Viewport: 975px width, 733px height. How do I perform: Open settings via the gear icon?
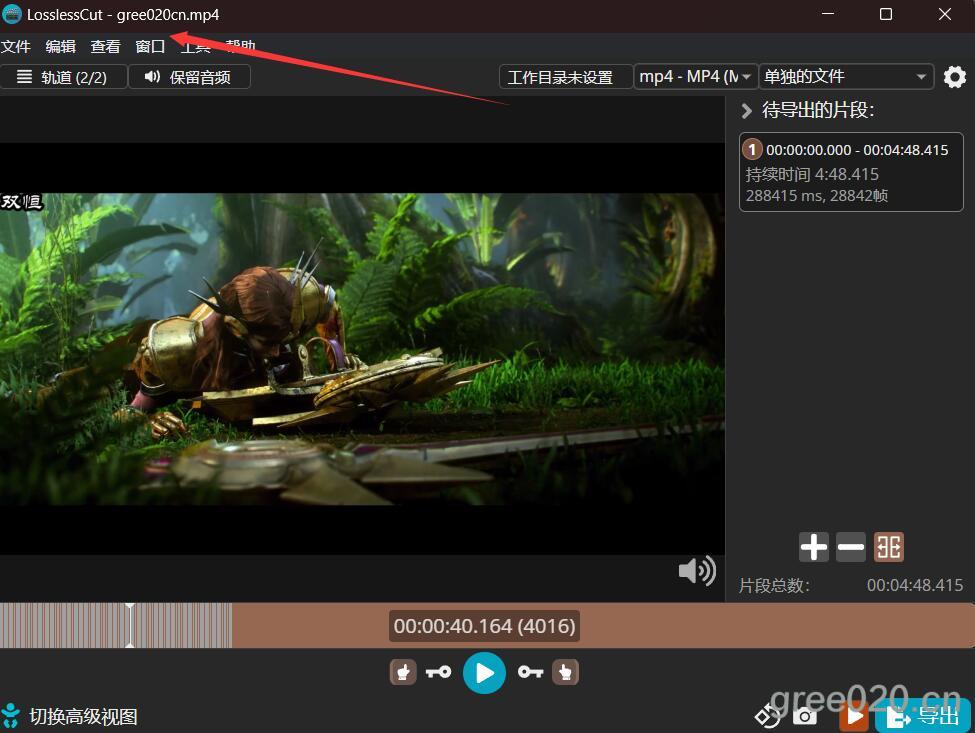coord(955,77)
